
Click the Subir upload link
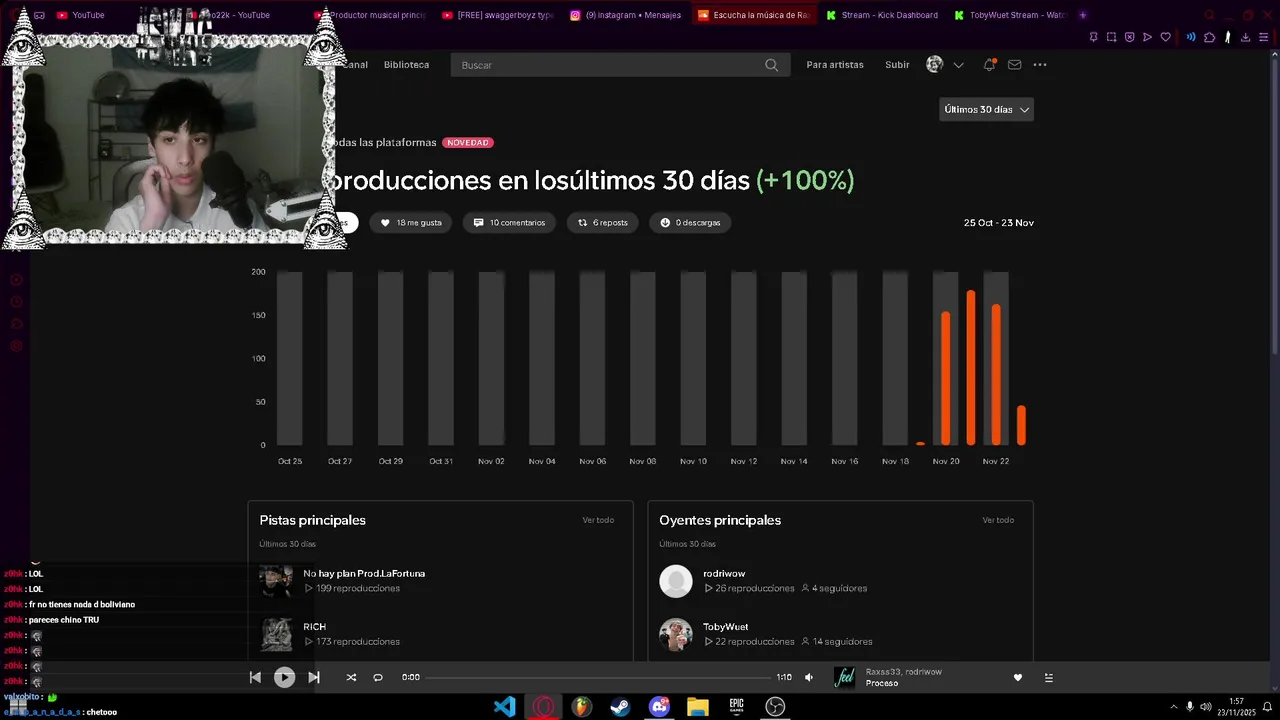(897, 65)
